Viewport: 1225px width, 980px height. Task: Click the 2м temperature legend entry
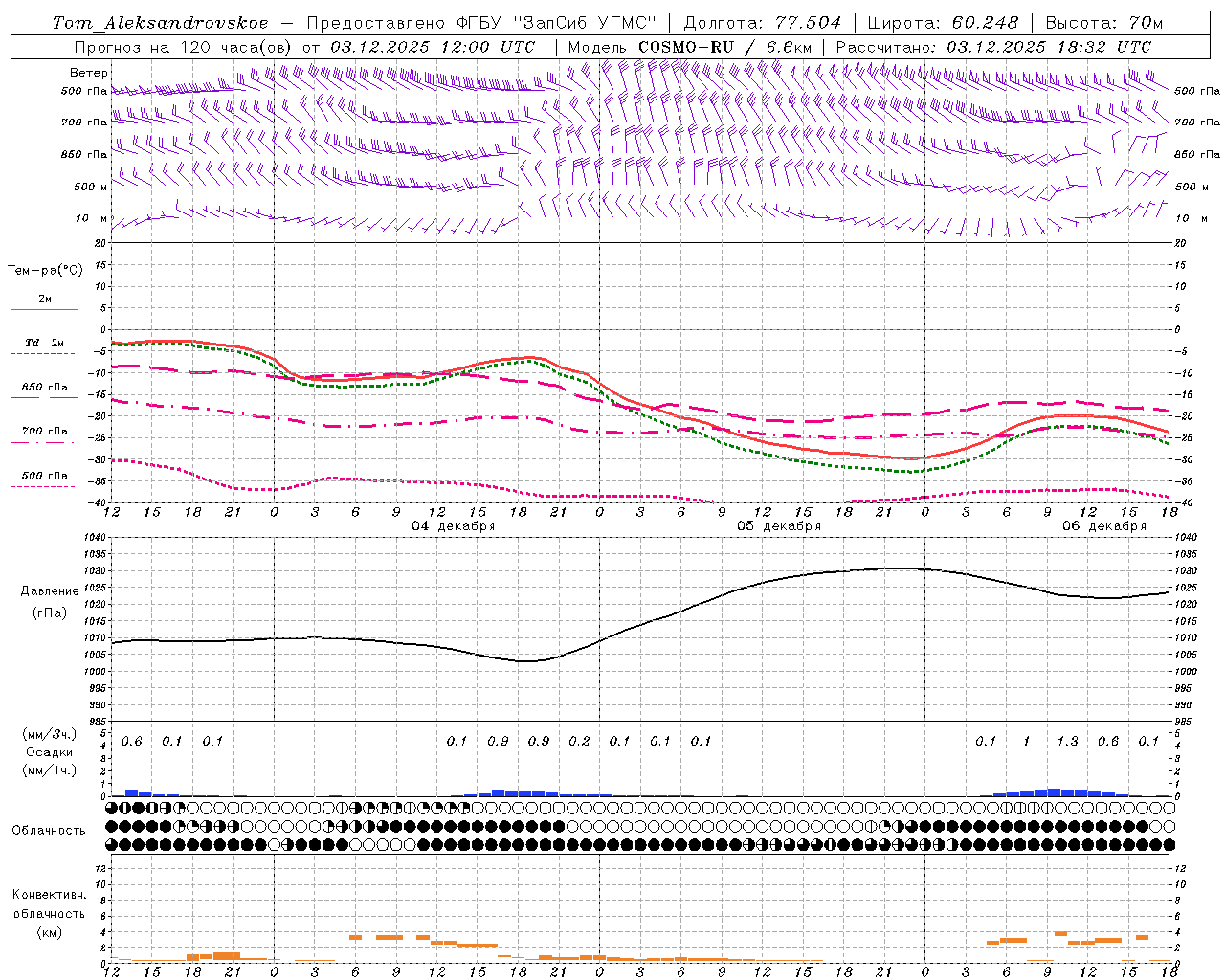pos(45,300)
